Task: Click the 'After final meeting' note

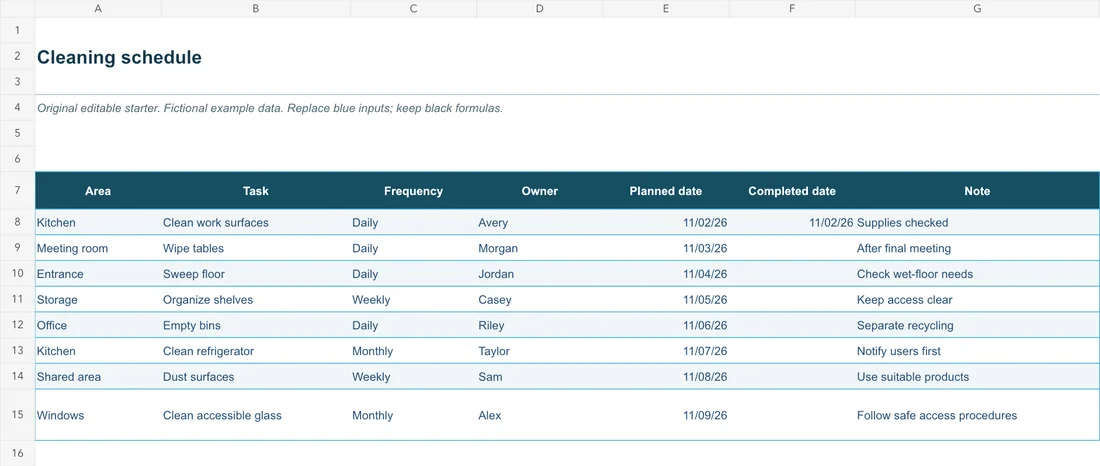Action: 977,248
